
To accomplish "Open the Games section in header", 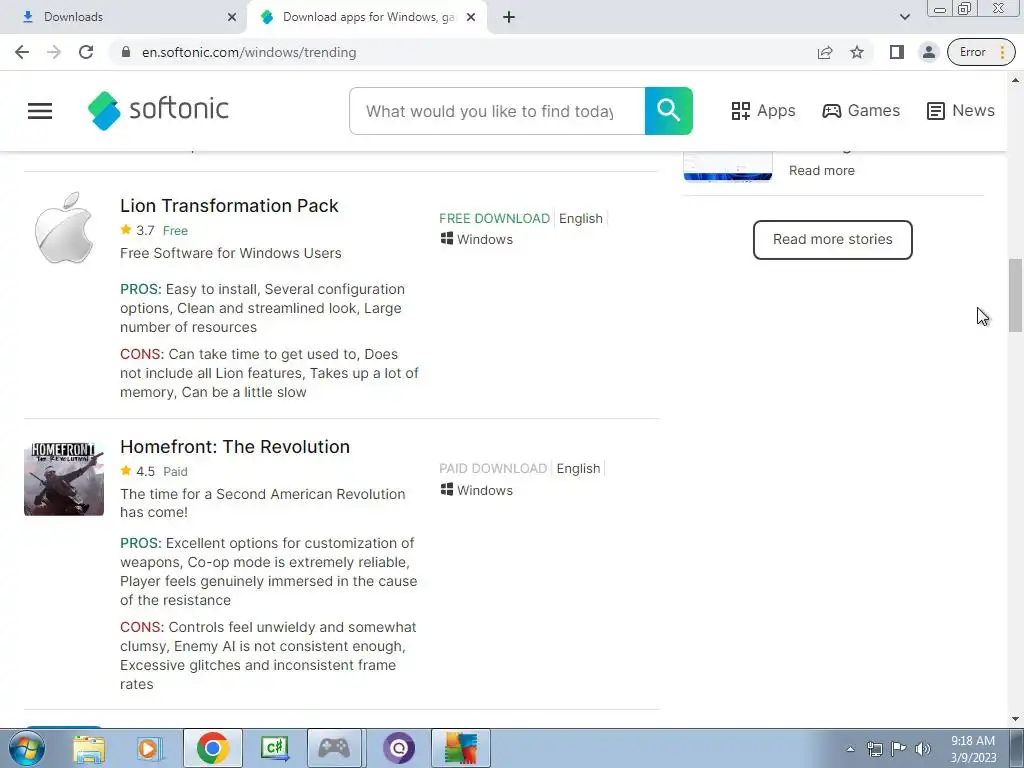I will tap(861, 111).
